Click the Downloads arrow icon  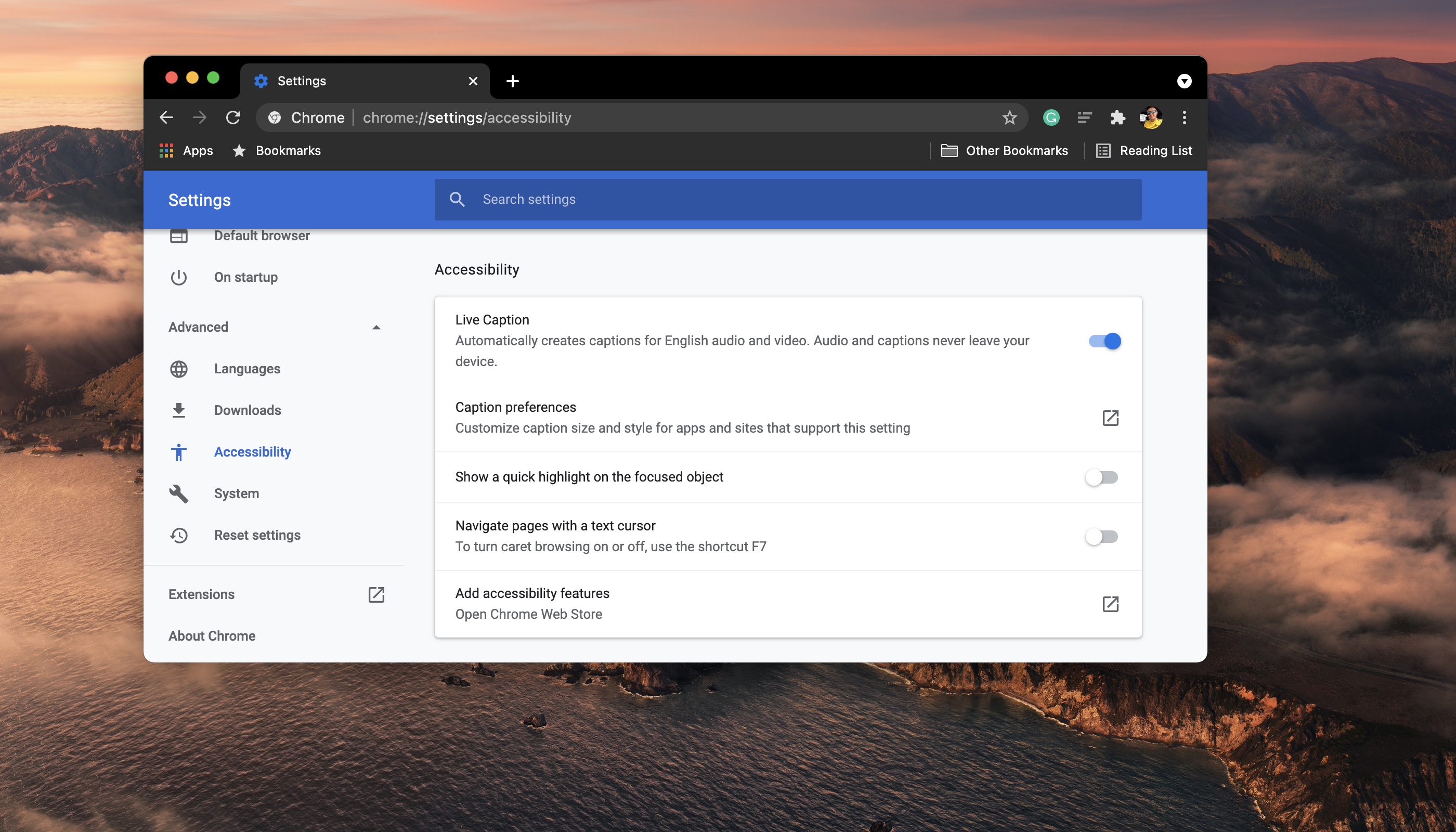[179, 410]
